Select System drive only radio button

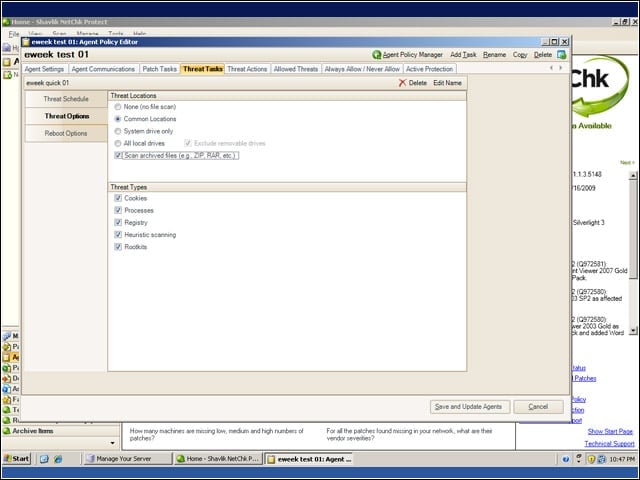point(118,131)
